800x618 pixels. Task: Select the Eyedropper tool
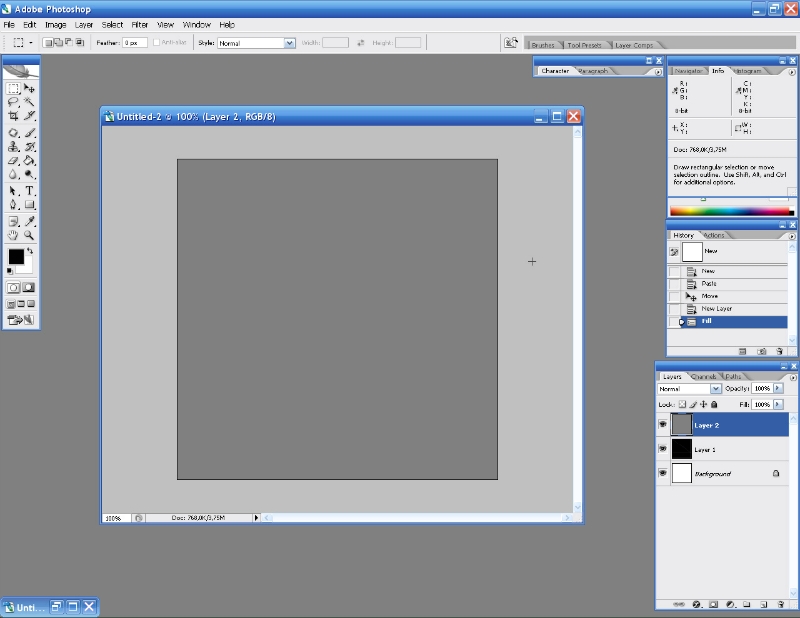pos(29,220)
